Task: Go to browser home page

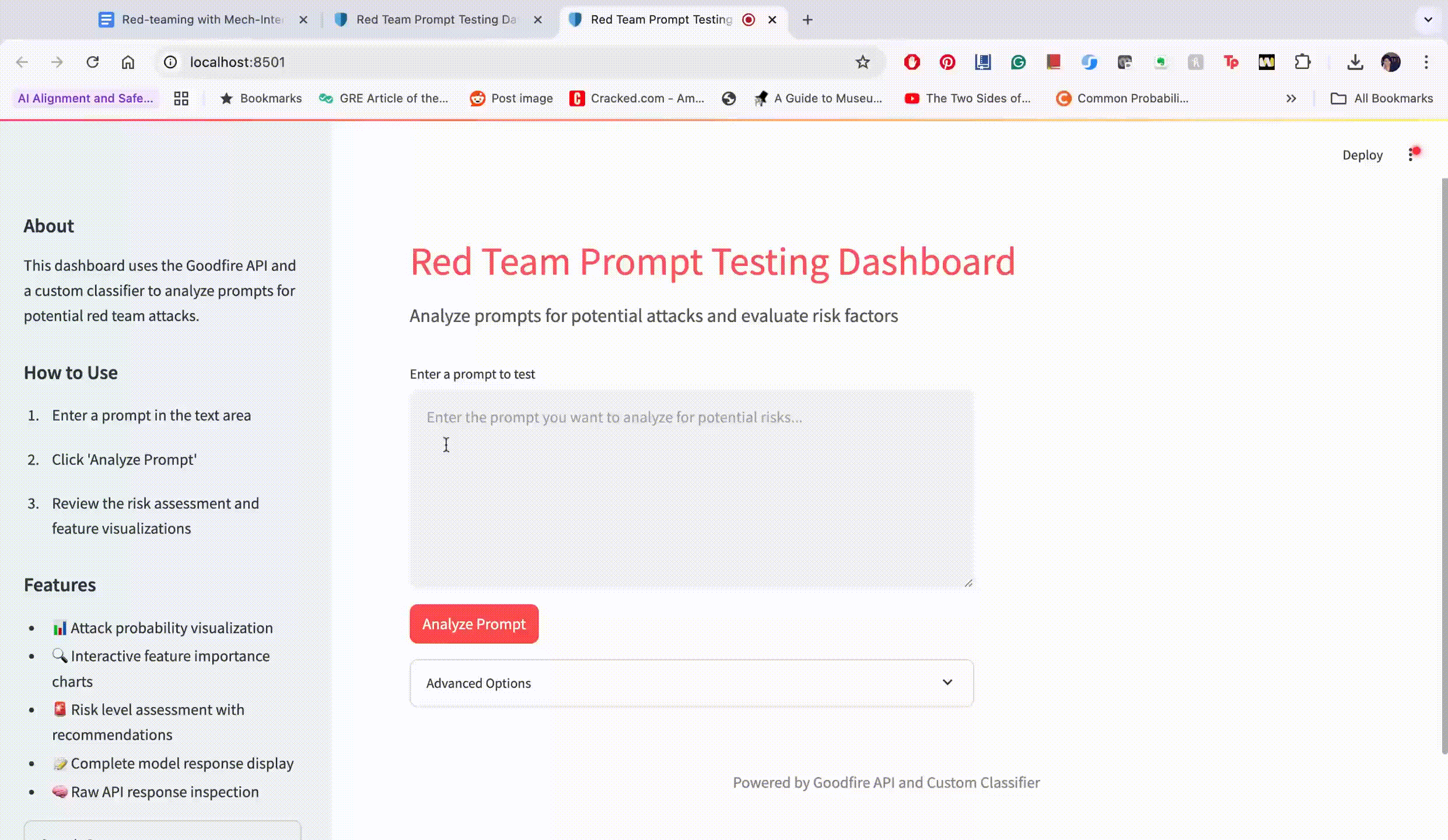Action: click(x=128, y=62)
